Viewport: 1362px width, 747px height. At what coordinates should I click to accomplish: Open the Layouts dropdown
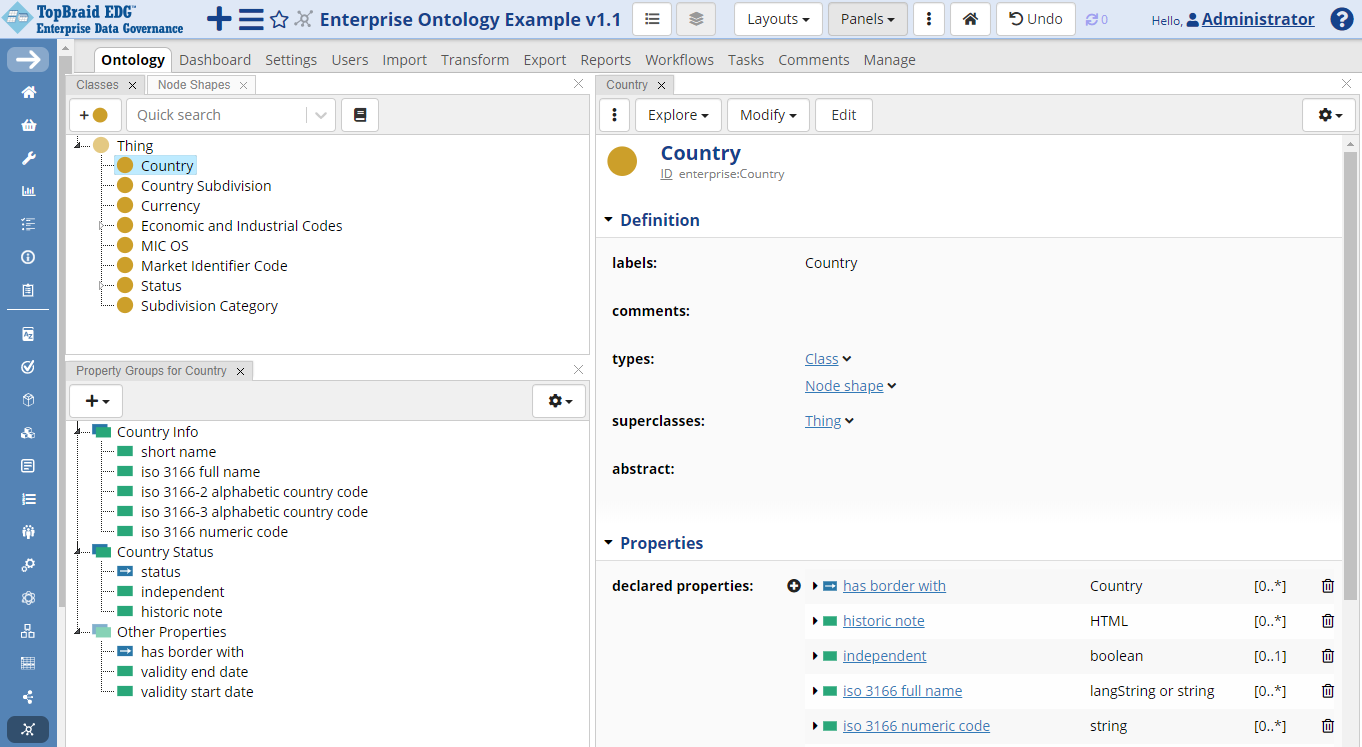(x=778, y=18)
